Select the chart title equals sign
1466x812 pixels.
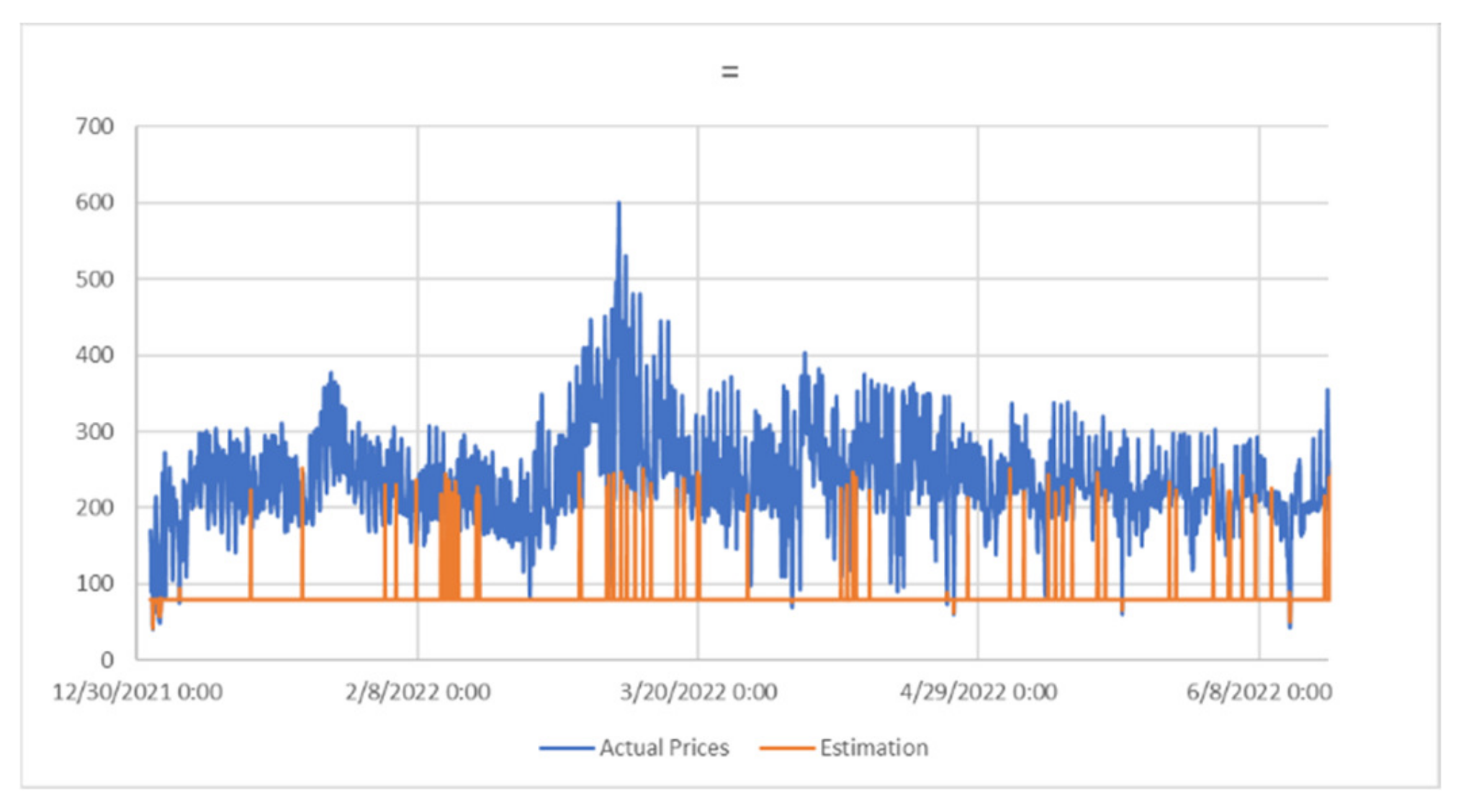click(729, 72)
